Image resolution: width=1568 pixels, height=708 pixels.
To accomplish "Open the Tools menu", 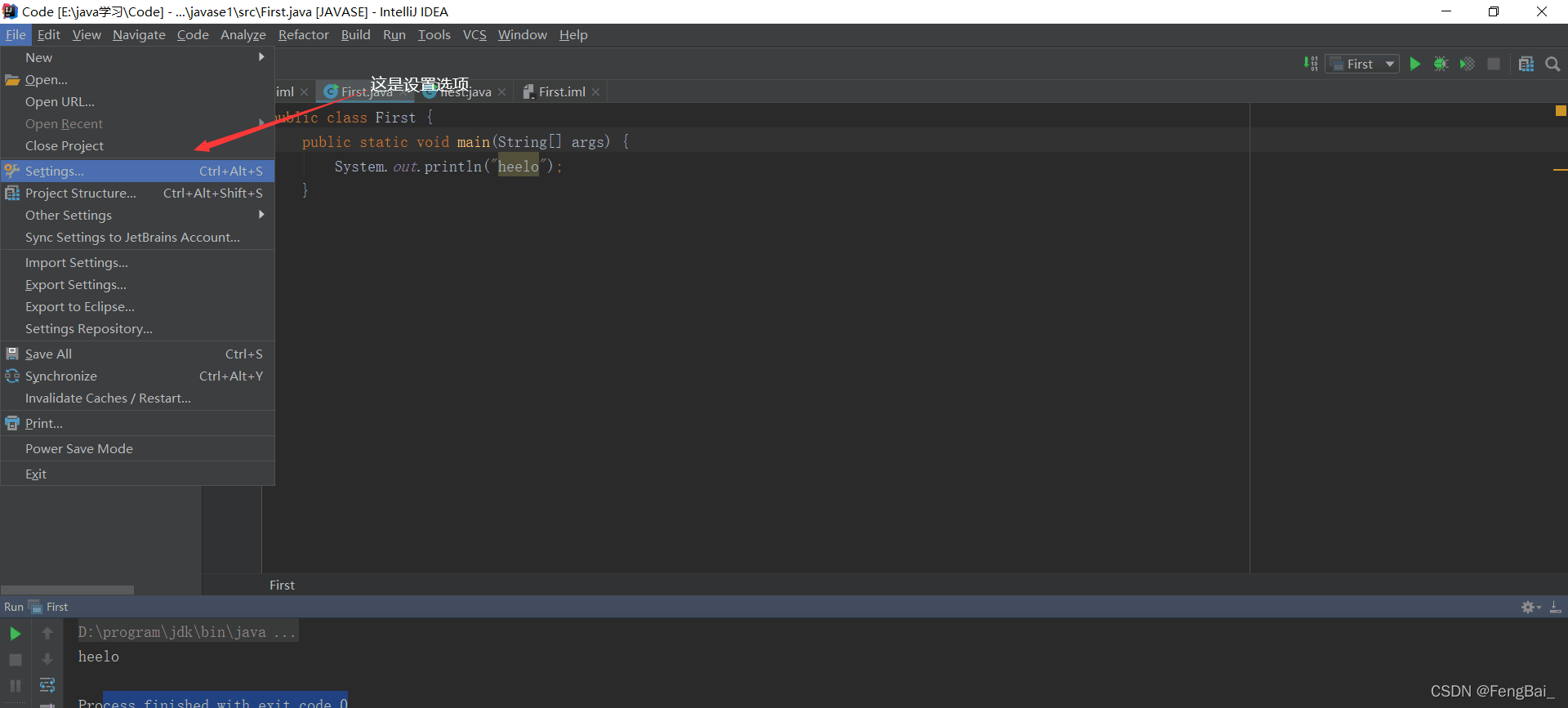I will pos(434,34).
